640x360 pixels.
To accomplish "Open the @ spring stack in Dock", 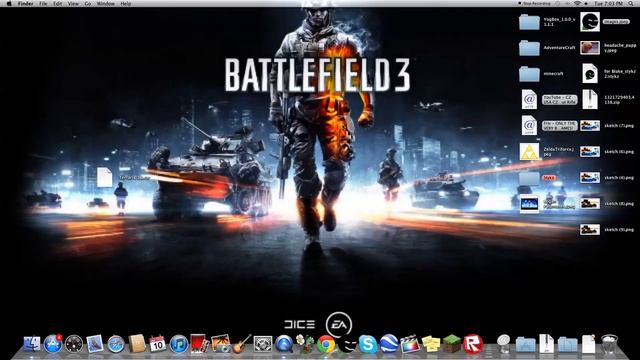I will coord(504,344).
